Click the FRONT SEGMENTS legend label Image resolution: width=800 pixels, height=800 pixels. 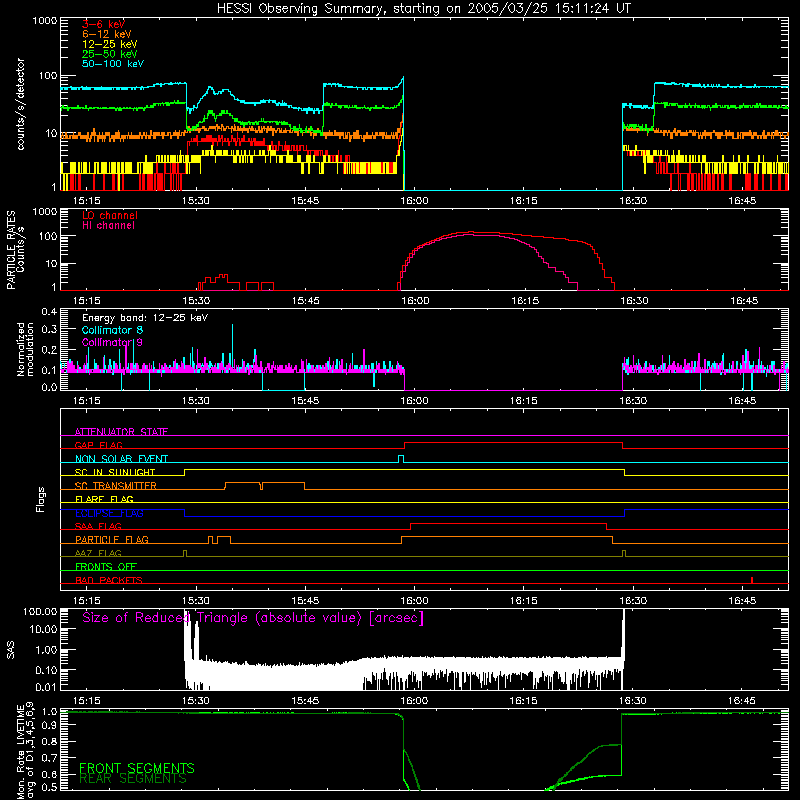[137, 768]
